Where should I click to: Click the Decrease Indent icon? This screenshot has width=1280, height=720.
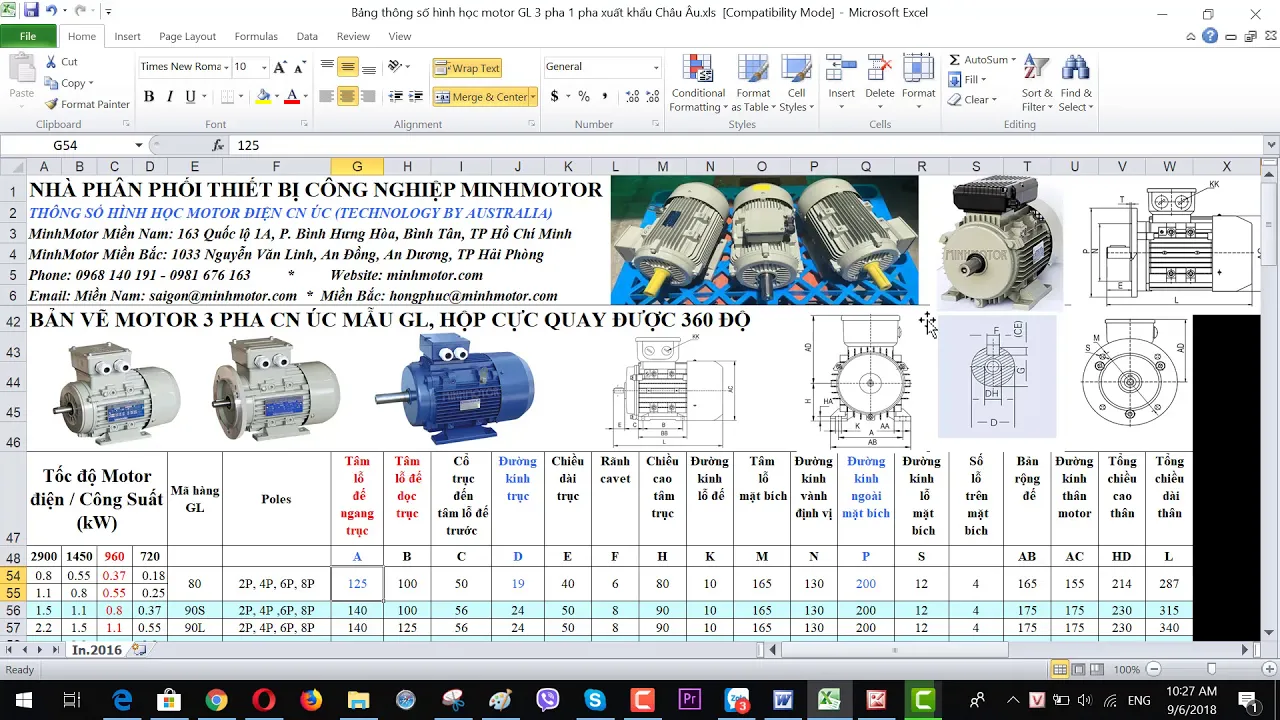click(395, 97)
